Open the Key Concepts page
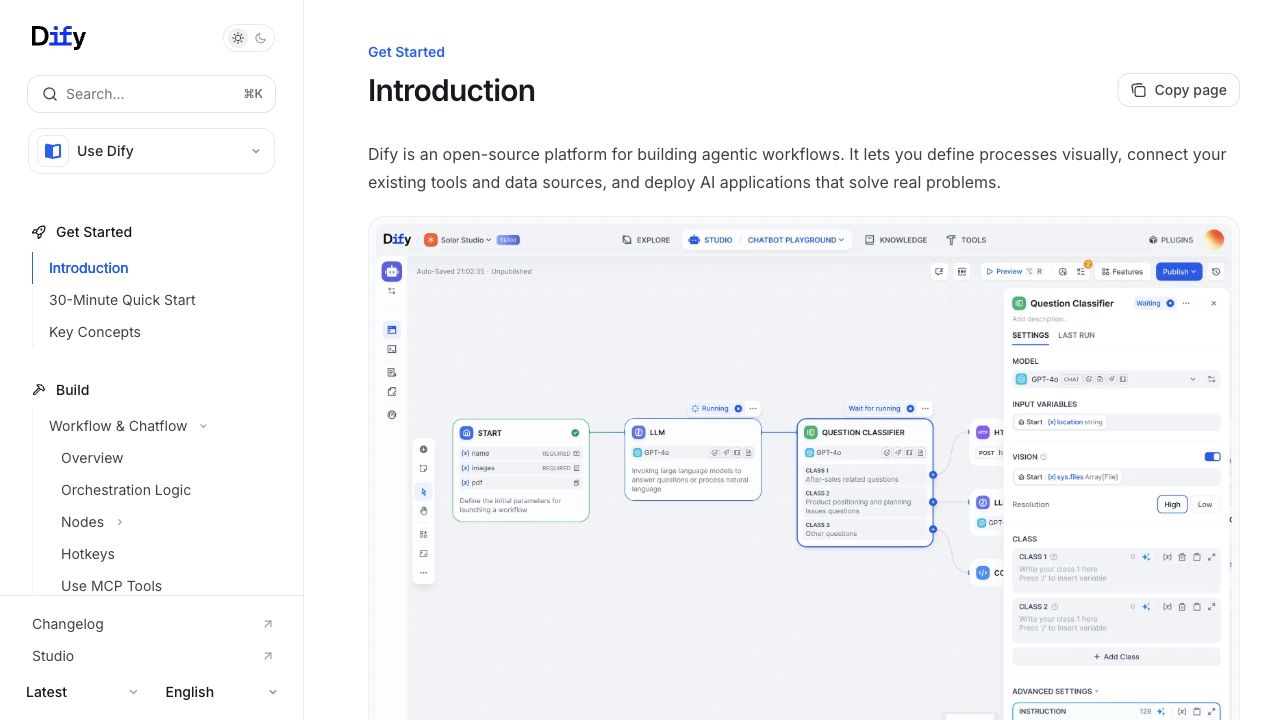The height and width of the screenshot is (720, 1280). [95, 332]
